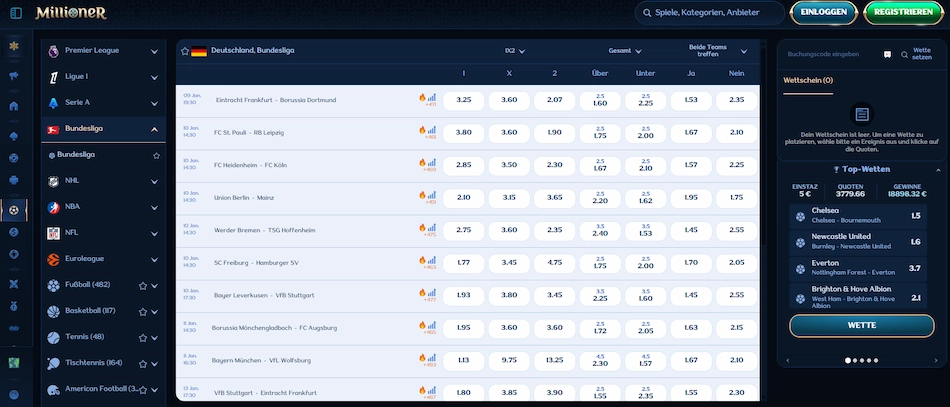Image resolution: width=950 pixels, height=407 pixels.
Task: Click the Euroleague basketball logo icon
Action: coord(53,259)
